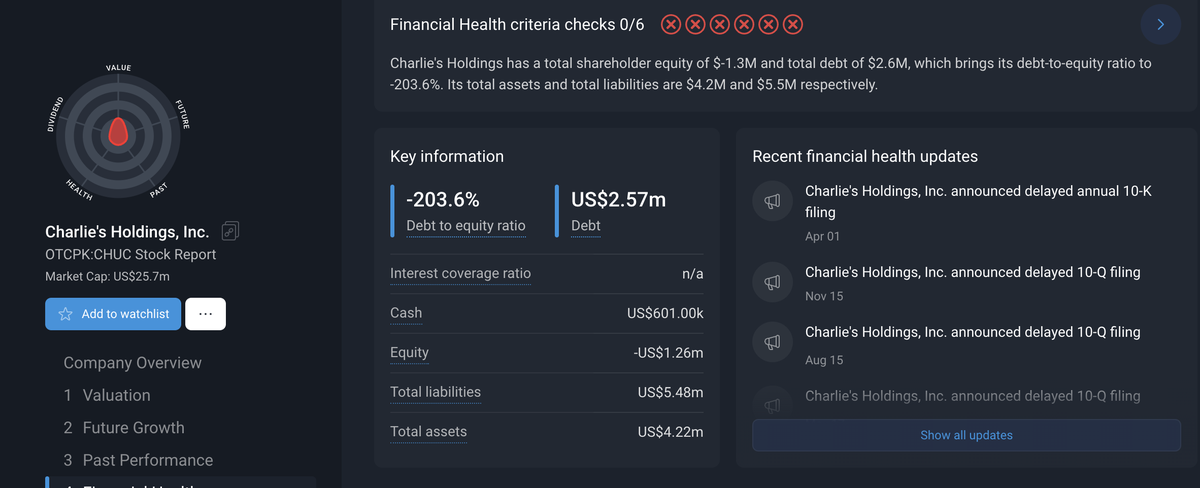Click the US$4.22m total assets value
Screen dimensions: 1200x488
tap(670, 432)
